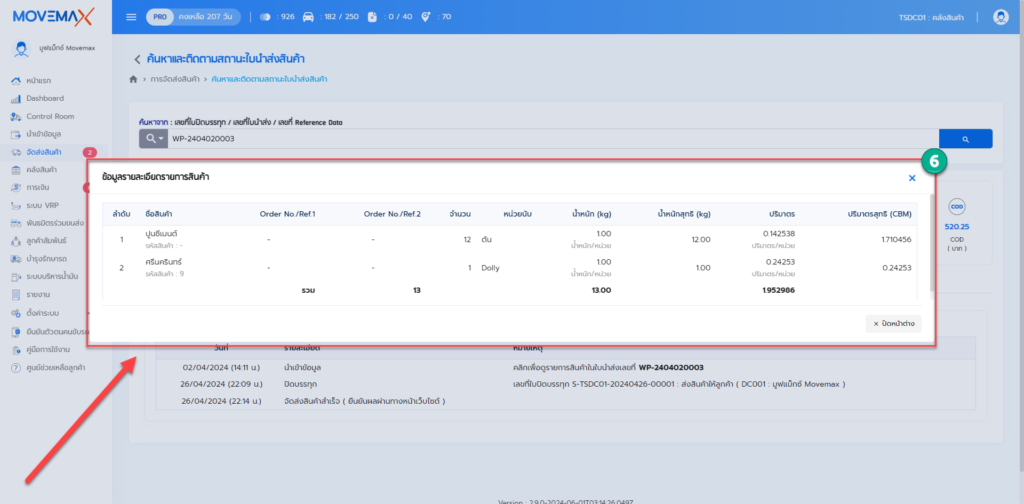Screen dimensions: 1024x504
Task: Toggle the hamburger menu in top bar
Action: pos(131,17)
